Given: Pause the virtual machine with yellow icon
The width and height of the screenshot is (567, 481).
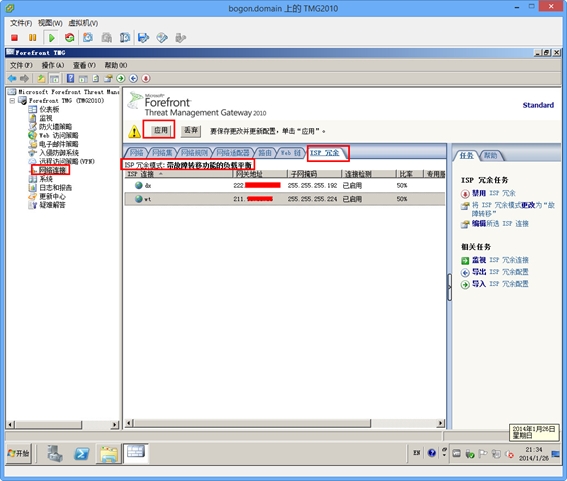Looking at the screenshot, I should (33, 38).
